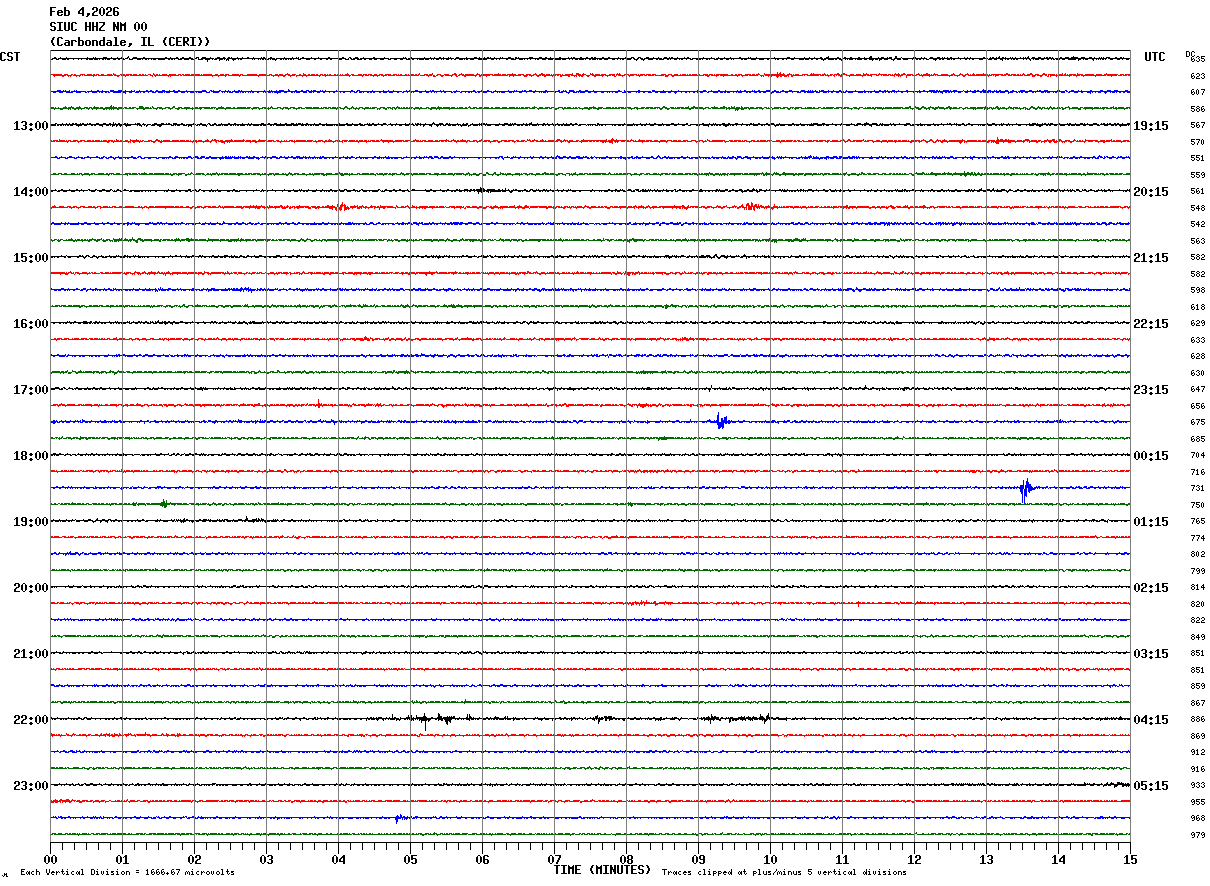Click the UTC timezone label
Image resolution: width=1210 pixels, height=886 pixels.
coord(1155,57)
